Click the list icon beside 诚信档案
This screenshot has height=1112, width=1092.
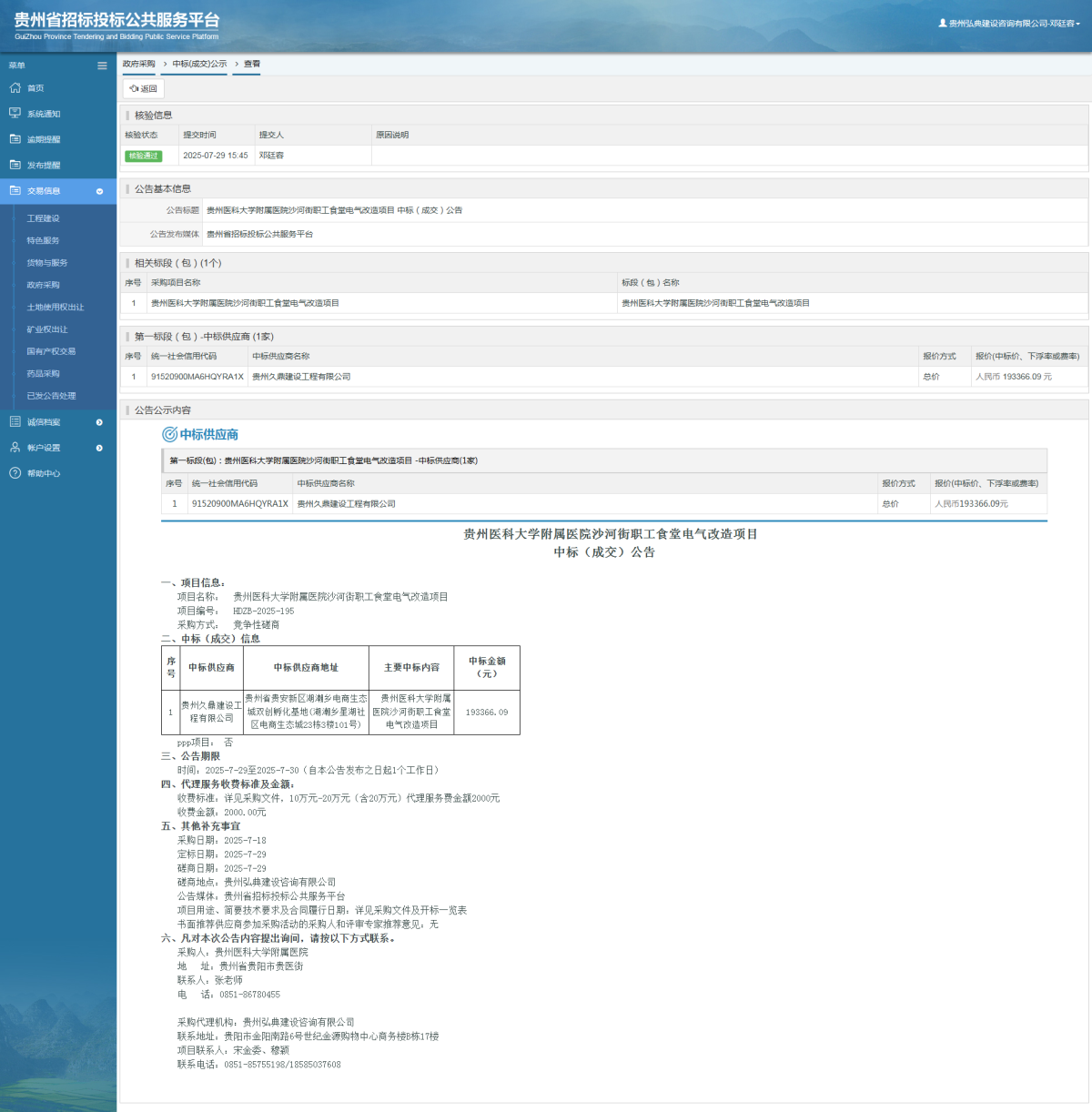click(15, 422)
